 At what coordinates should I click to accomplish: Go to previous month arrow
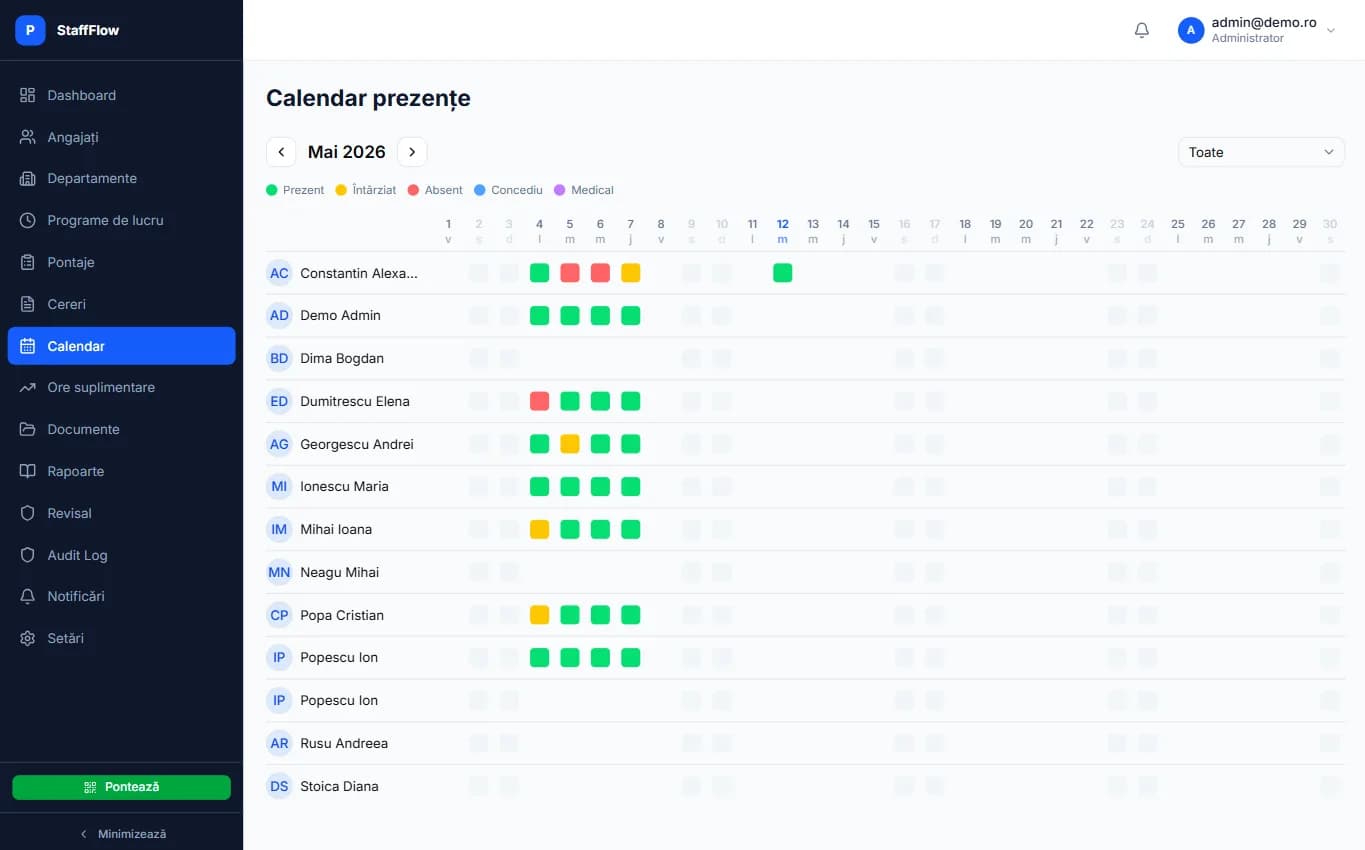[281, 152]
